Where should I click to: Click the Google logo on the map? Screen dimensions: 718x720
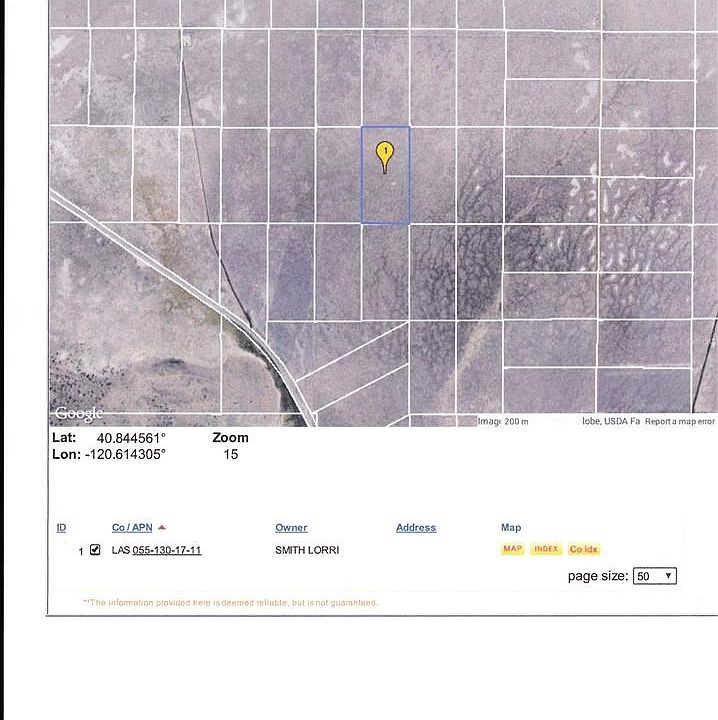79,414
